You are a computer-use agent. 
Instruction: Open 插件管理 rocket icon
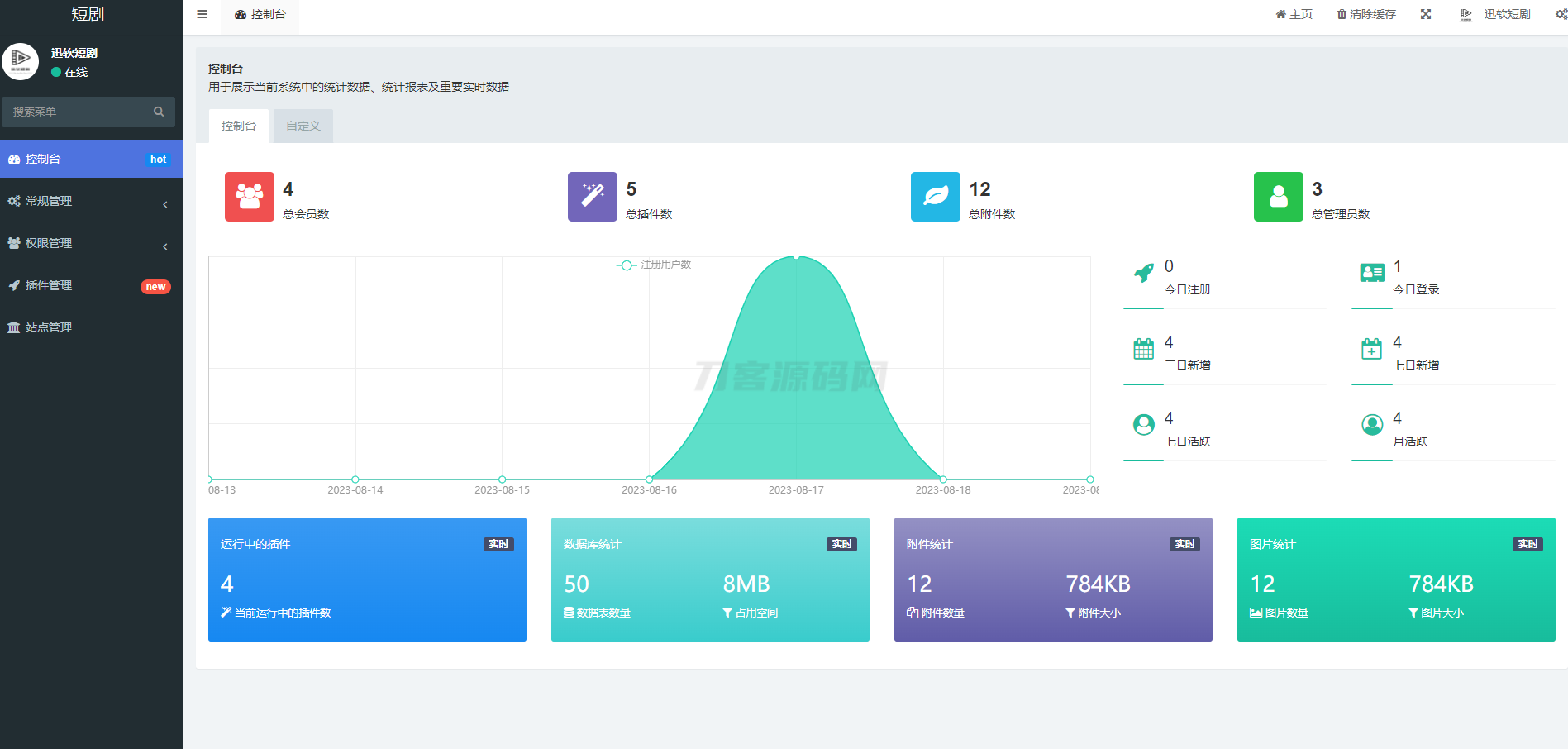(13, 285)
